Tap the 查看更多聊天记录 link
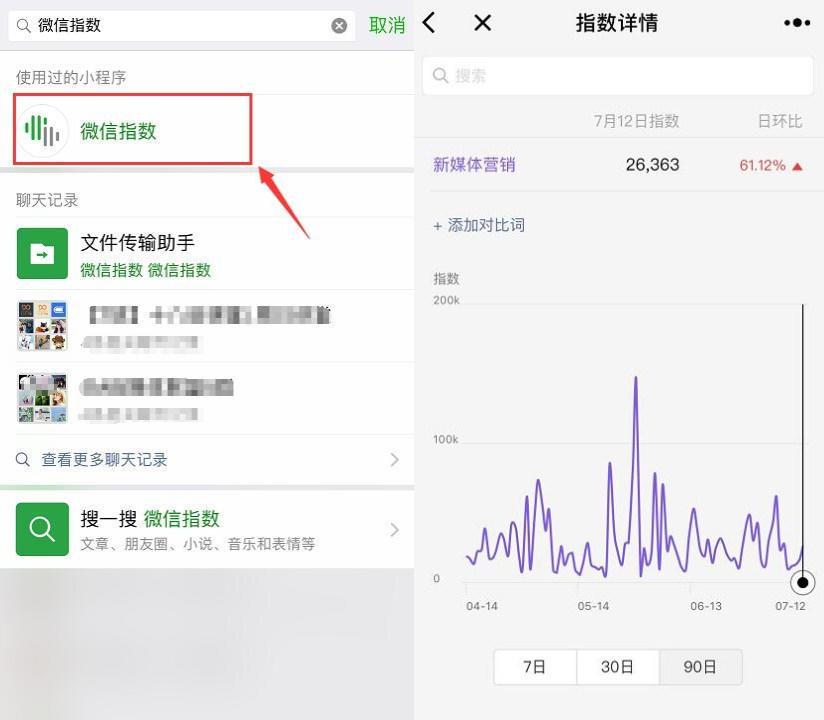The image size is (824, 720). tap(104, 460)
